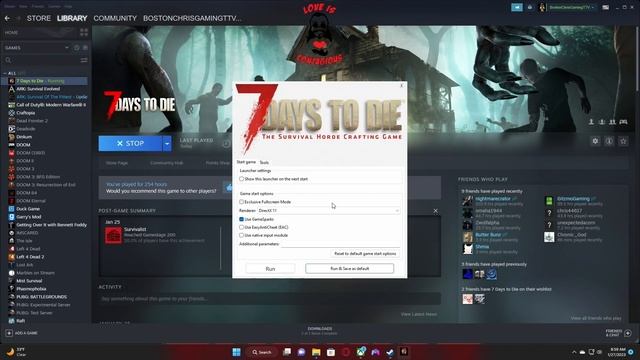Open the Library menu
Image resolution: width=640 pixels, height=360 pixels.
(72, 18)
